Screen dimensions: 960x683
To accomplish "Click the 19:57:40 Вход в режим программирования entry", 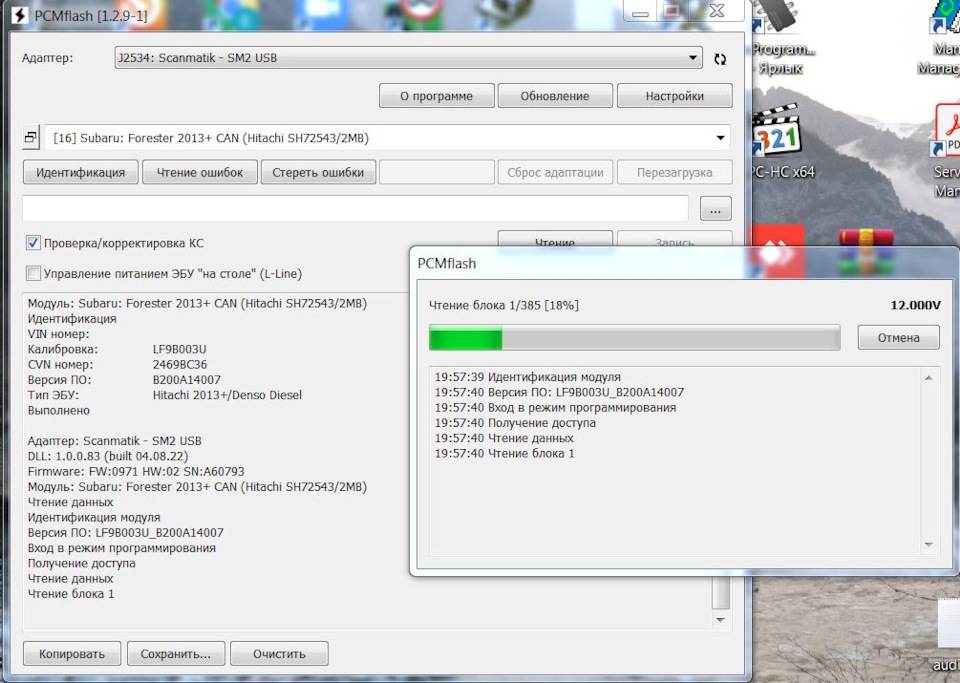I will 555,408.
